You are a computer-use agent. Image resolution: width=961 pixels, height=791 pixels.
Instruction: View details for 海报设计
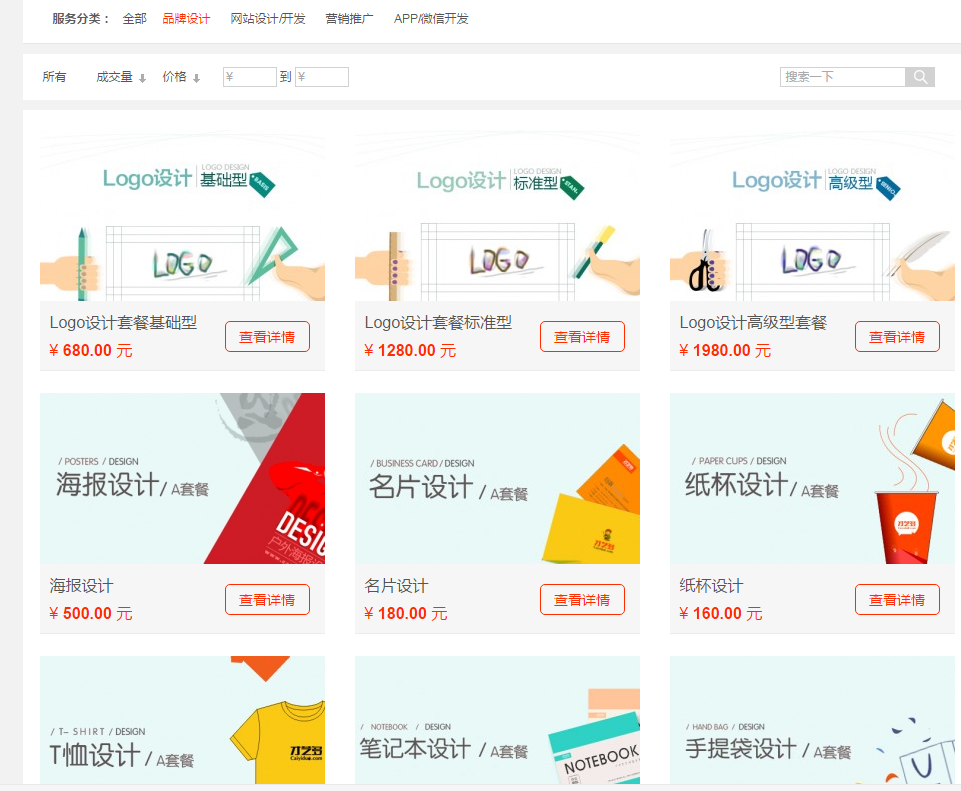point(267,599)
